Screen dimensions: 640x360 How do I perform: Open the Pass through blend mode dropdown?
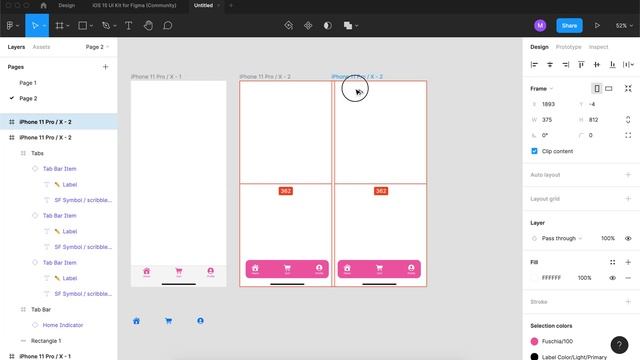562,238
